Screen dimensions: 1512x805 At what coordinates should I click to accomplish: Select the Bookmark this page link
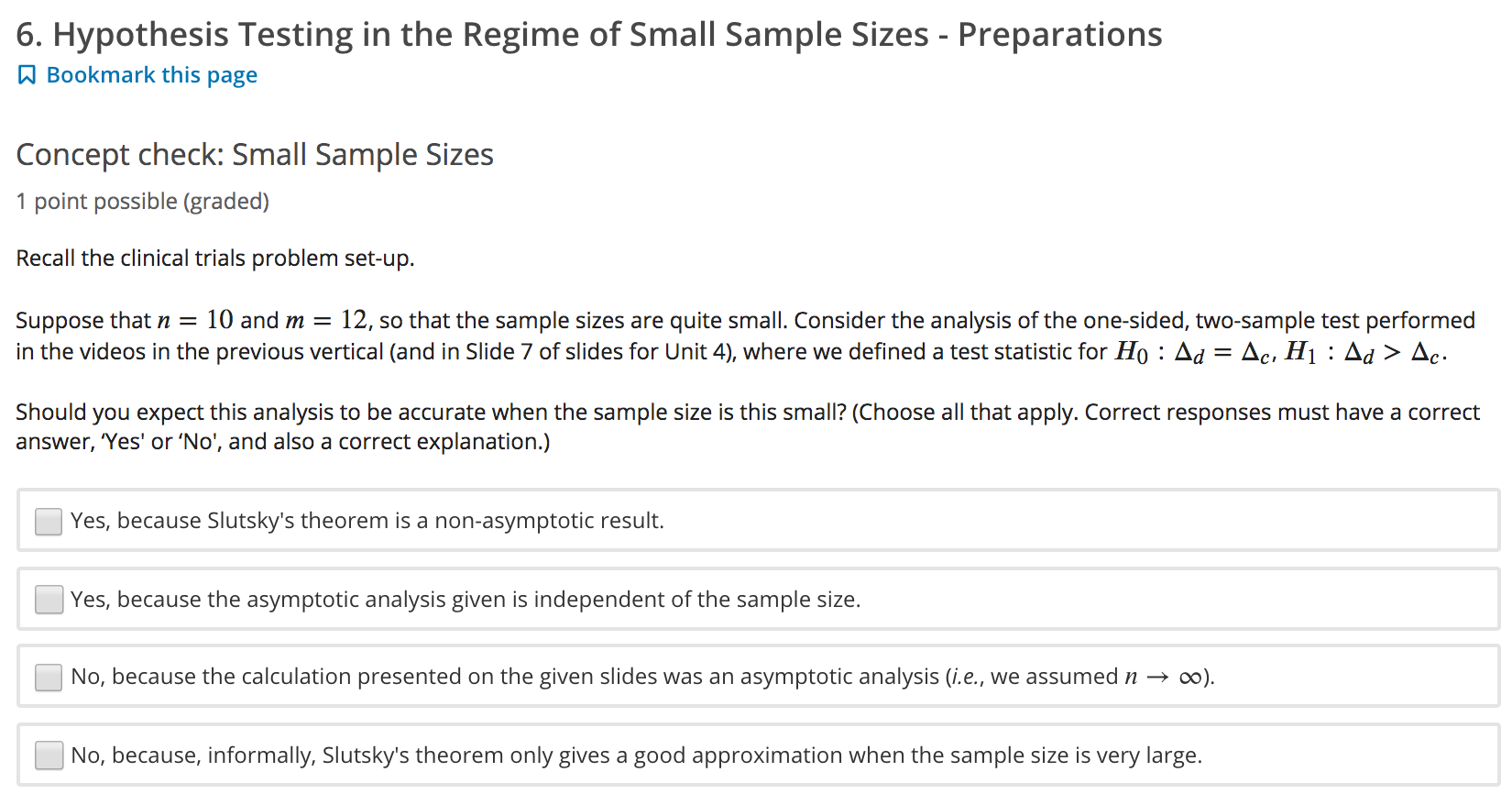pyautogui.click(x=151, y=74)
